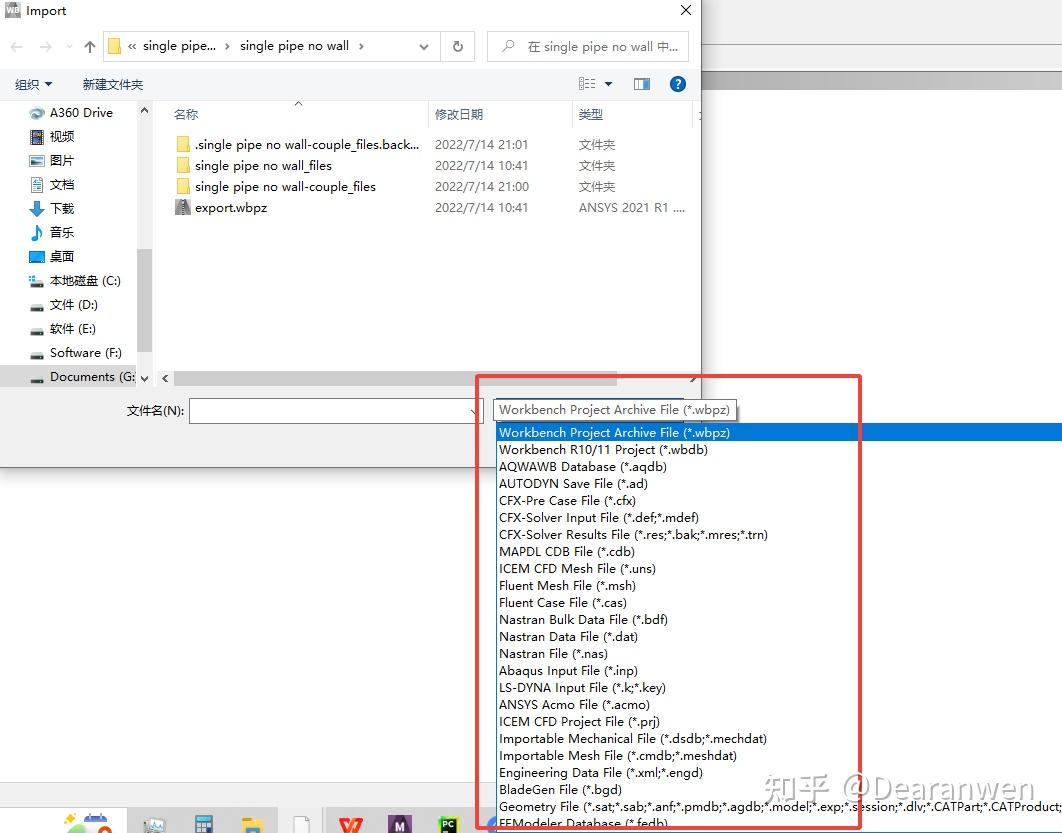Sort by 类型 column header
Image resolution: width=1062 pixels, height=833 pixels.
pyautogui.click(x=591, y=114)
